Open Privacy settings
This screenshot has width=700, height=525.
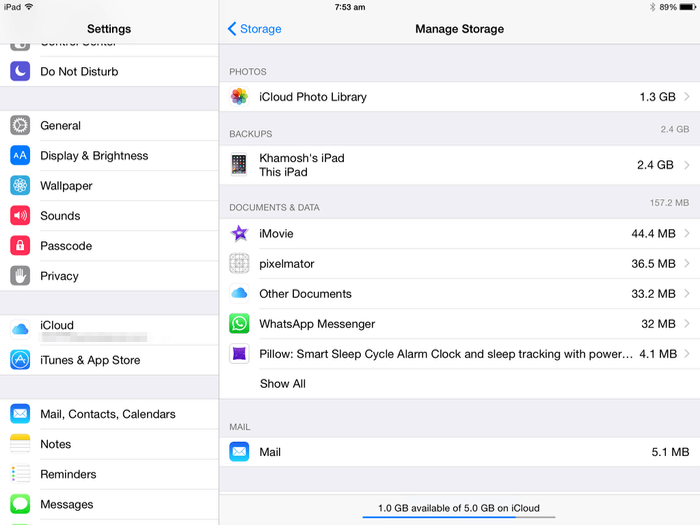[x=109, y=275]
